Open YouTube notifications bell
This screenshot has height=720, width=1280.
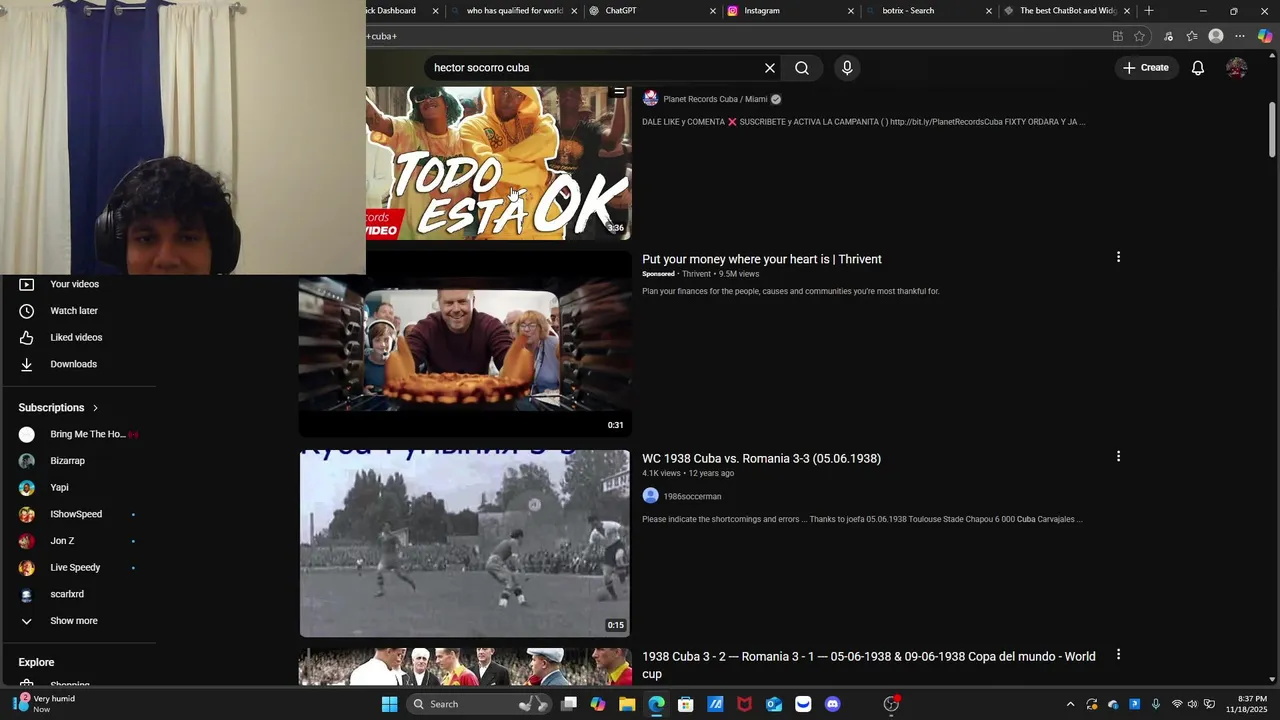point(1198,68)
